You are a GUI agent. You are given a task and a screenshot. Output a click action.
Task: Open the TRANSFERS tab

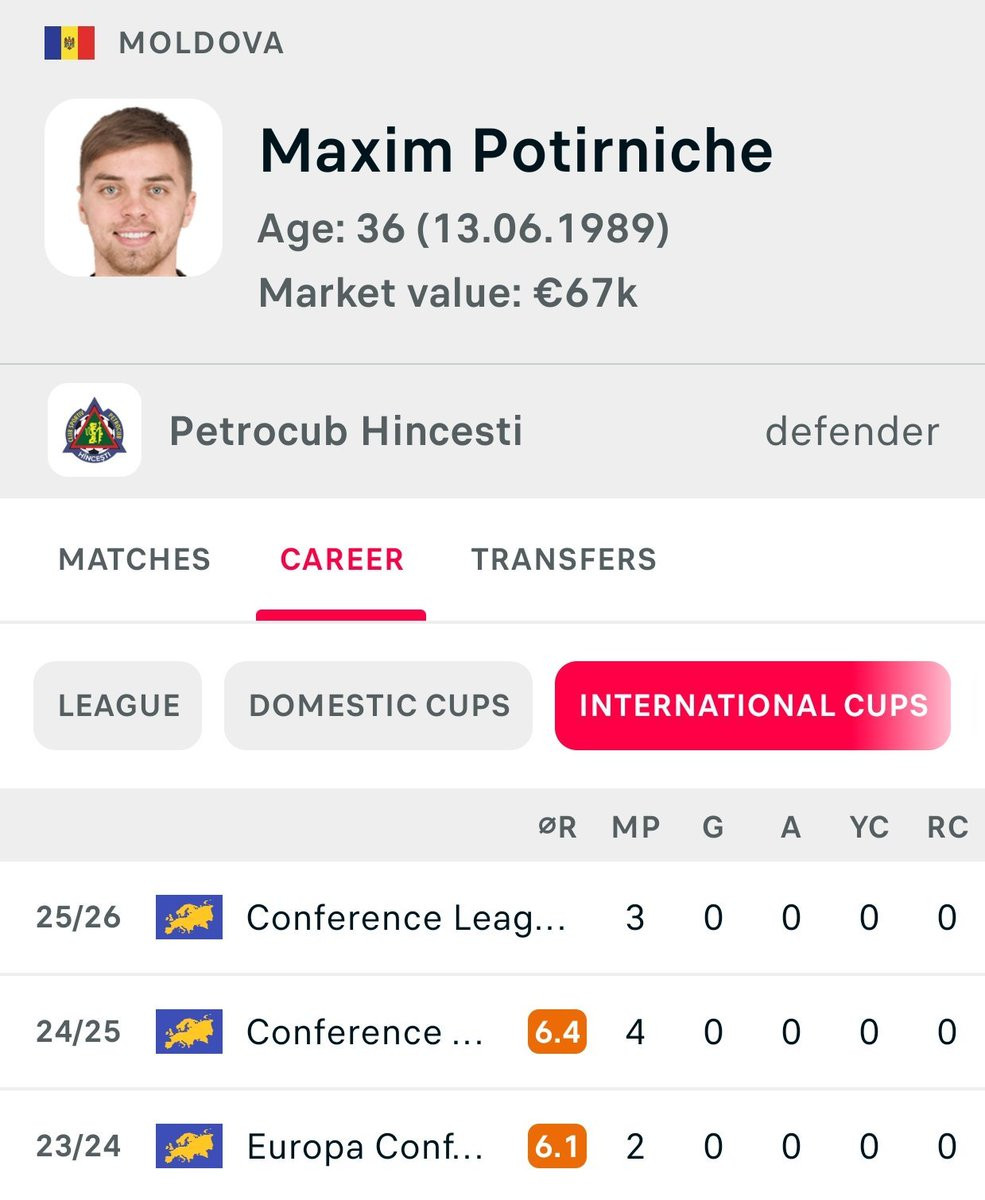[564, 559]
